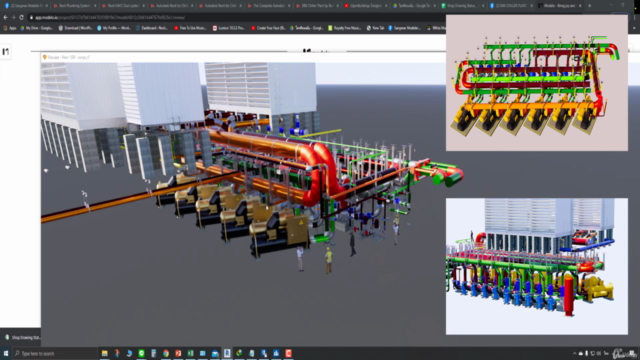Switch to the BIM CHILLER PLANT tab
This screenshot has width=640, height=360.
[510, 6]
